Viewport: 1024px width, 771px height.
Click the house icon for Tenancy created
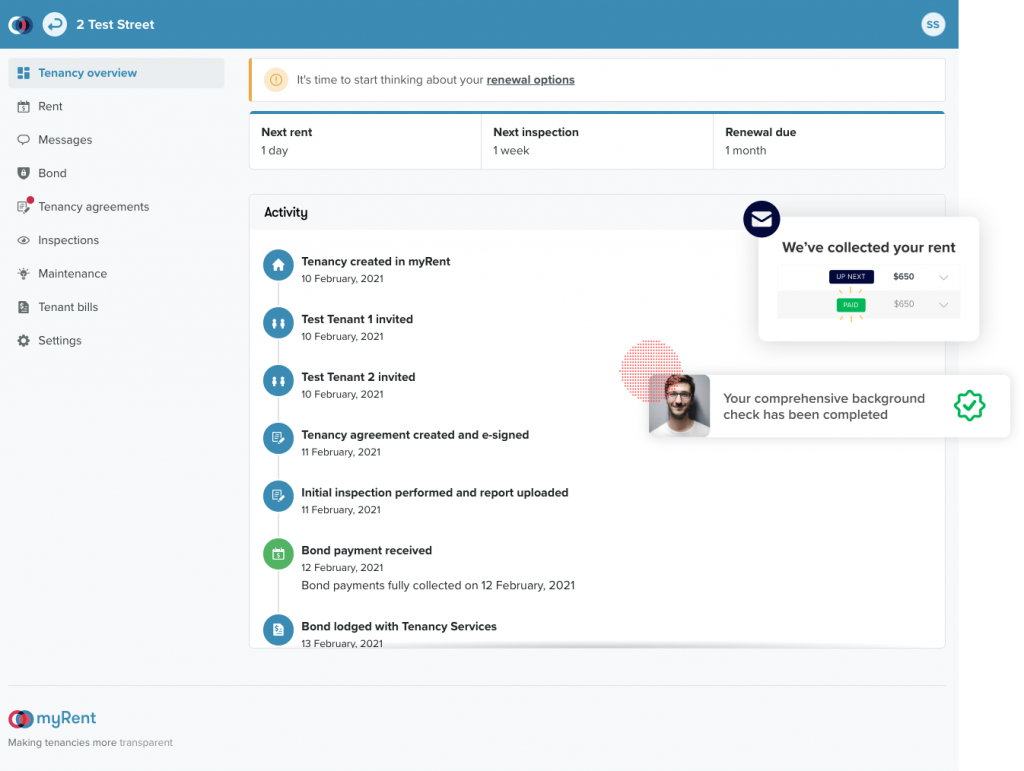[277, 265]
